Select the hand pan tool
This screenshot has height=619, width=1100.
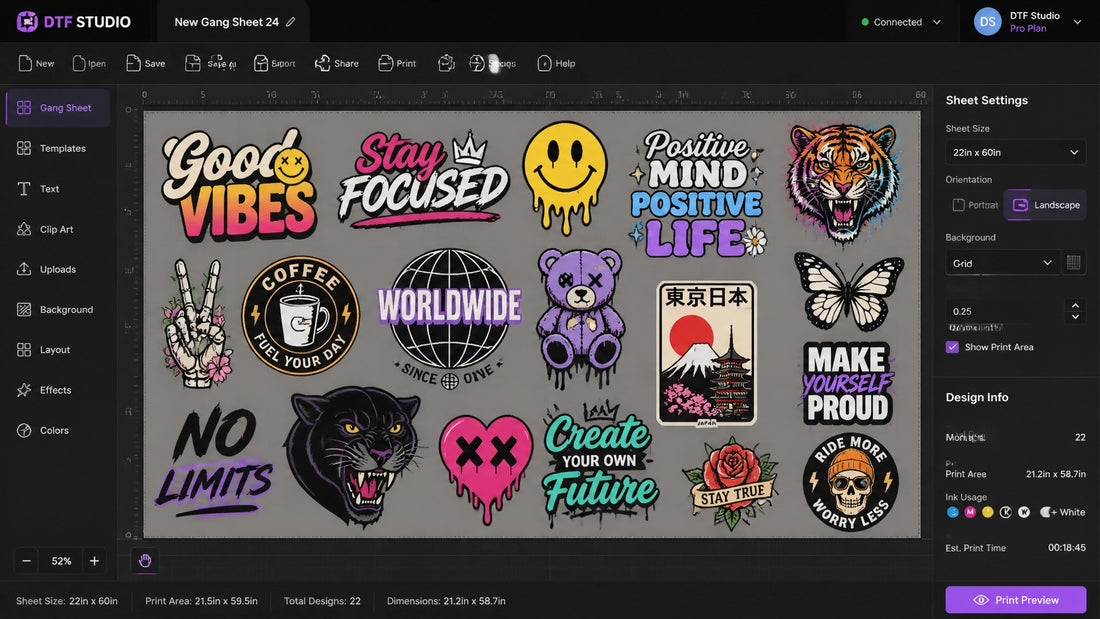pyautogui.click(x=145, y=561)
